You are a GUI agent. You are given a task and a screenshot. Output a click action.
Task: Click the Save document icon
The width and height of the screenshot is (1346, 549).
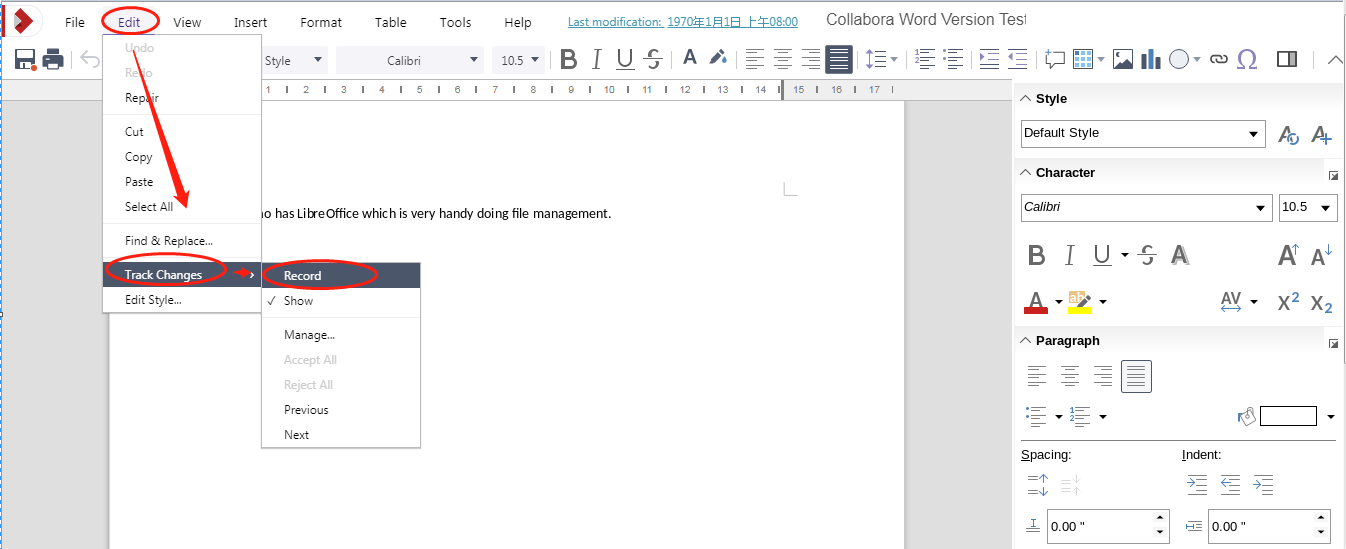[x=26, y=60]
